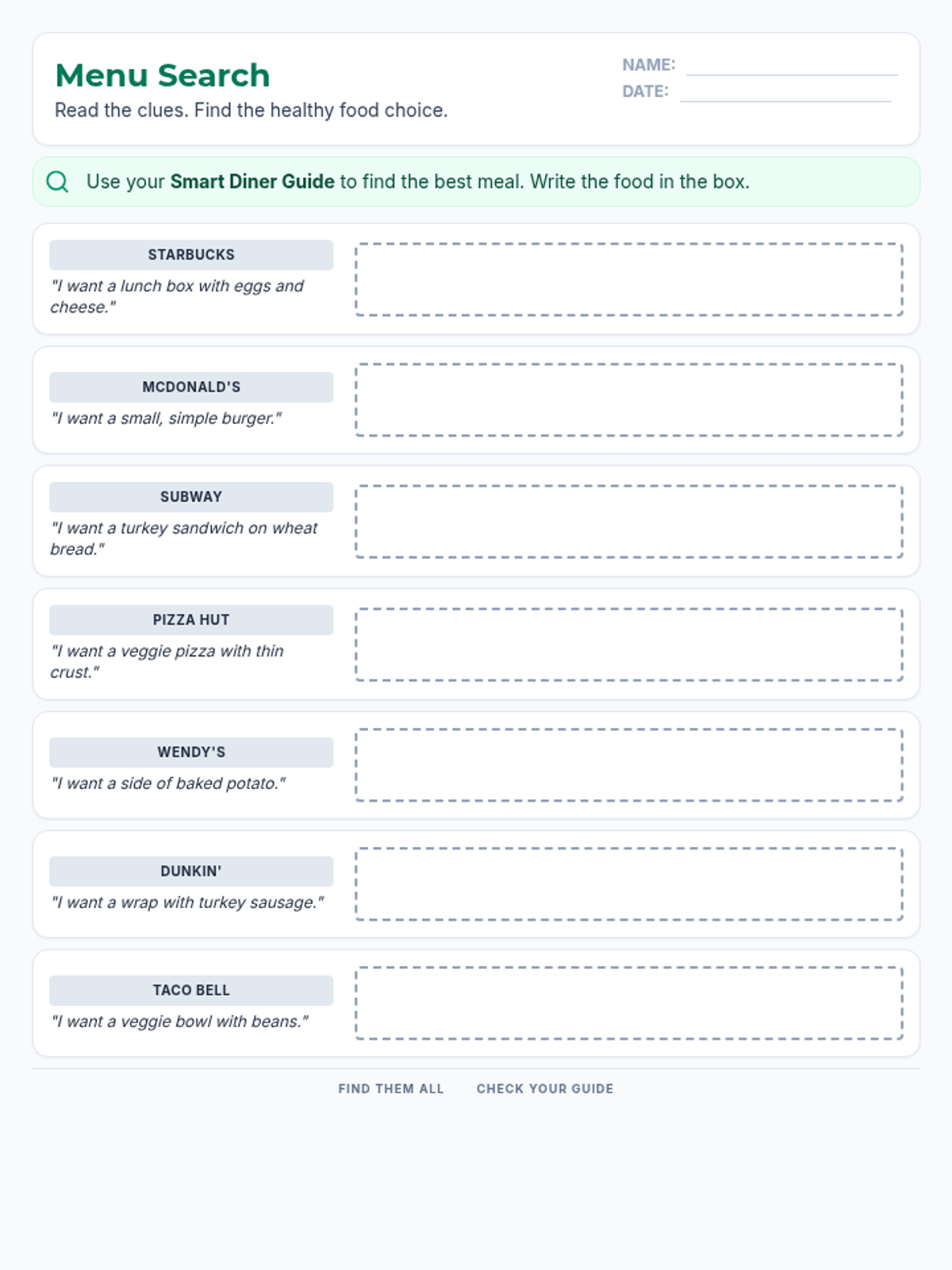The width and height of the screenshot is (952, 1270).
Task: Select the Wendy's answer box
Action: pyautogui.click(x=629, y=765)
